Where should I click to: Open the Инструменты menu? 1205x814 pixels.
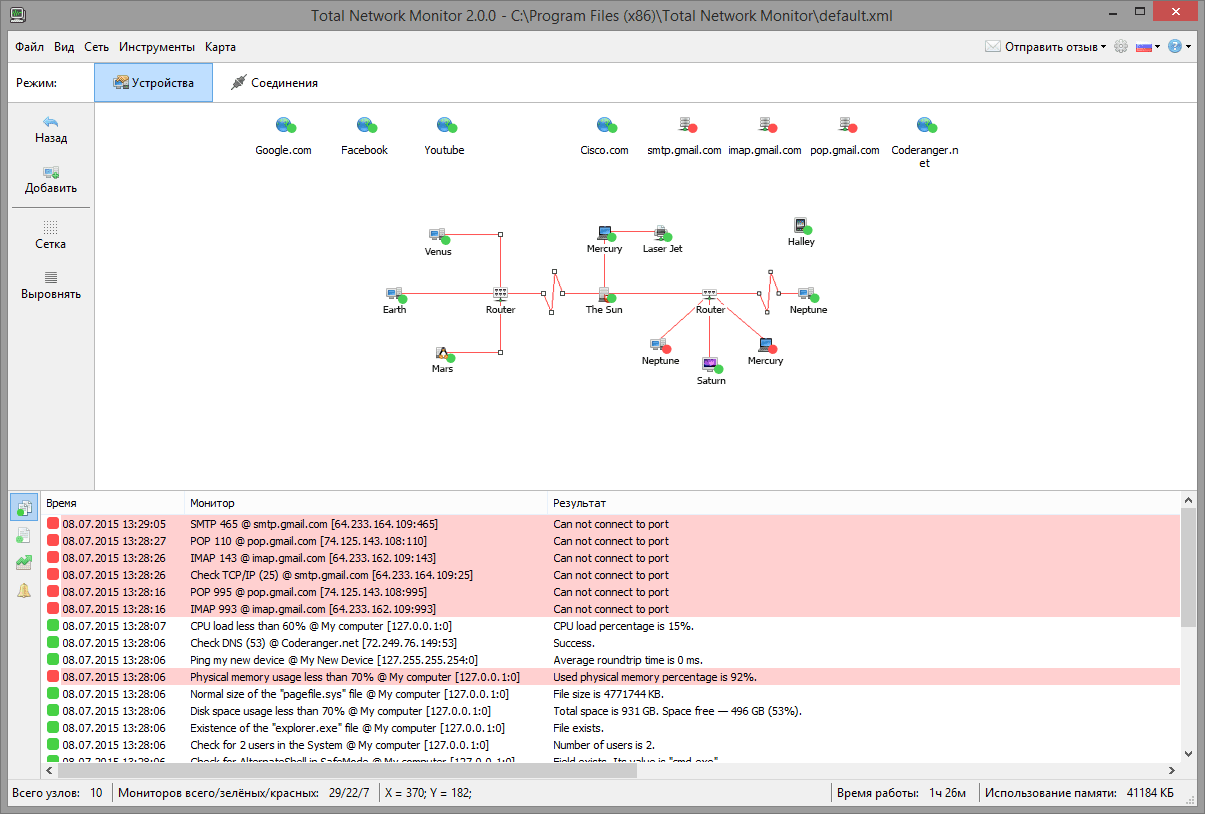click(157, 46)
